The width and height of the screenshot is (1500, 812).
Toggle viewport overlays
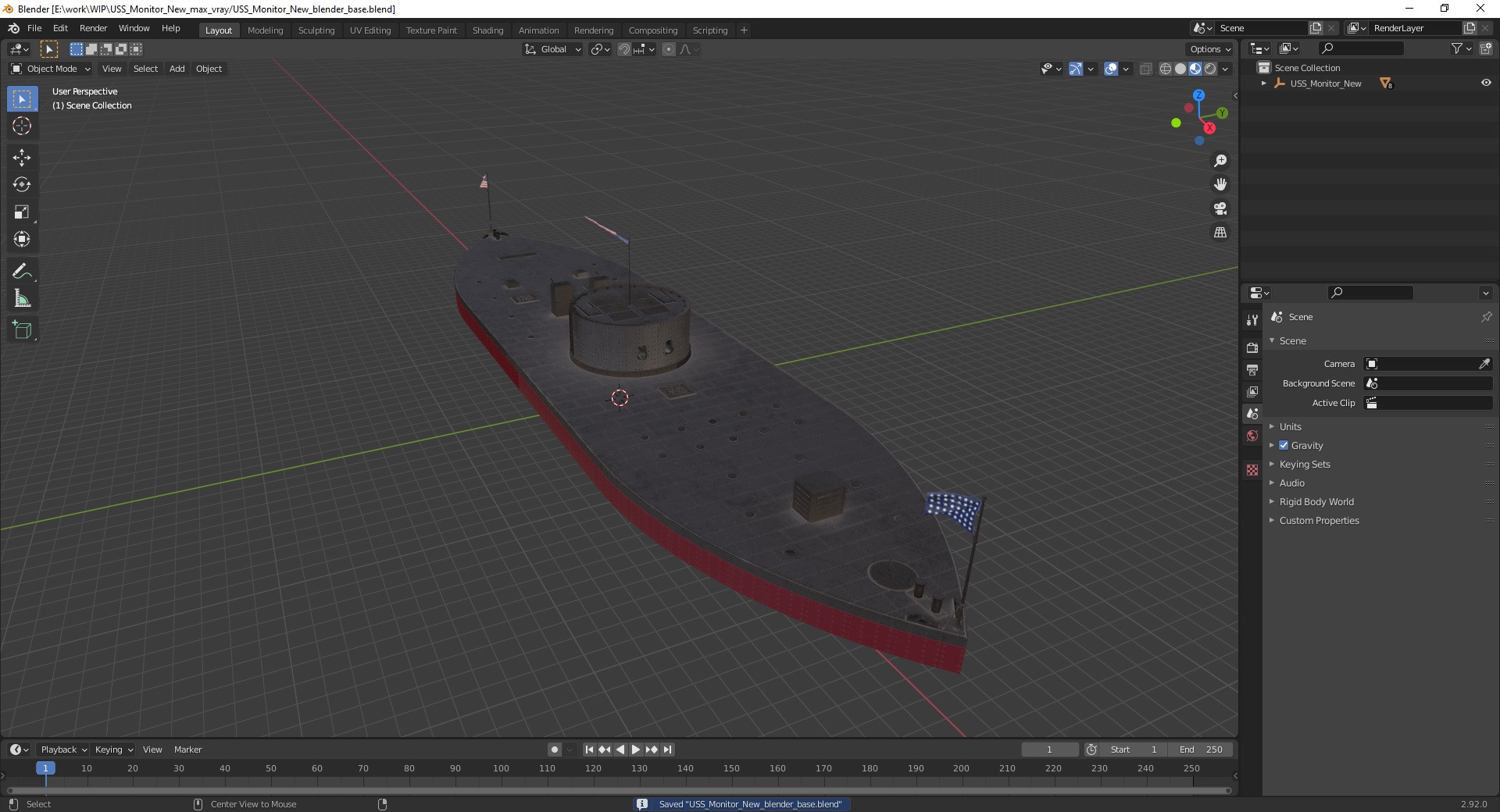point(1111,69)
